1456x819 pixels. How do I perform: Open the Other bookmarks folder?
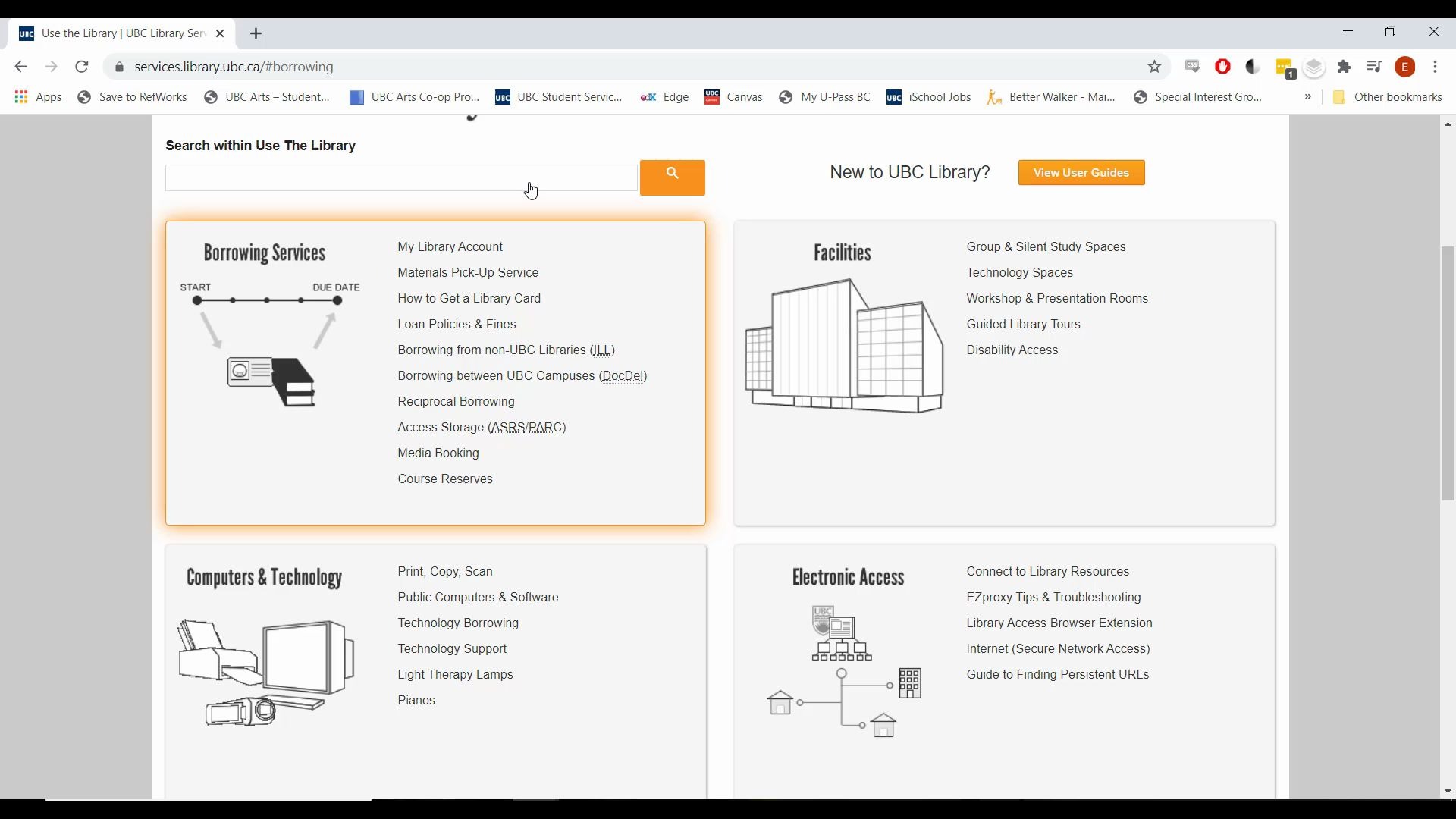click(x=1387, y=97)
